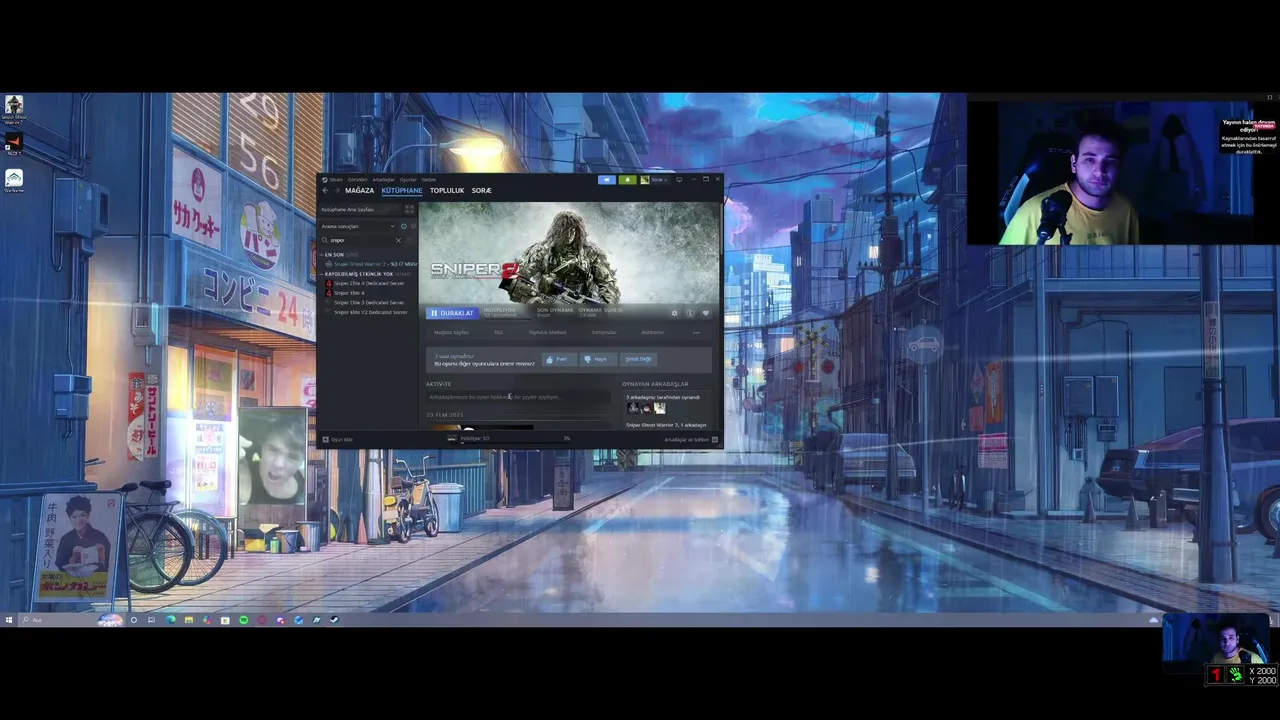
Task: Open Topluluk Merkezi link
Action: [547, 332]
